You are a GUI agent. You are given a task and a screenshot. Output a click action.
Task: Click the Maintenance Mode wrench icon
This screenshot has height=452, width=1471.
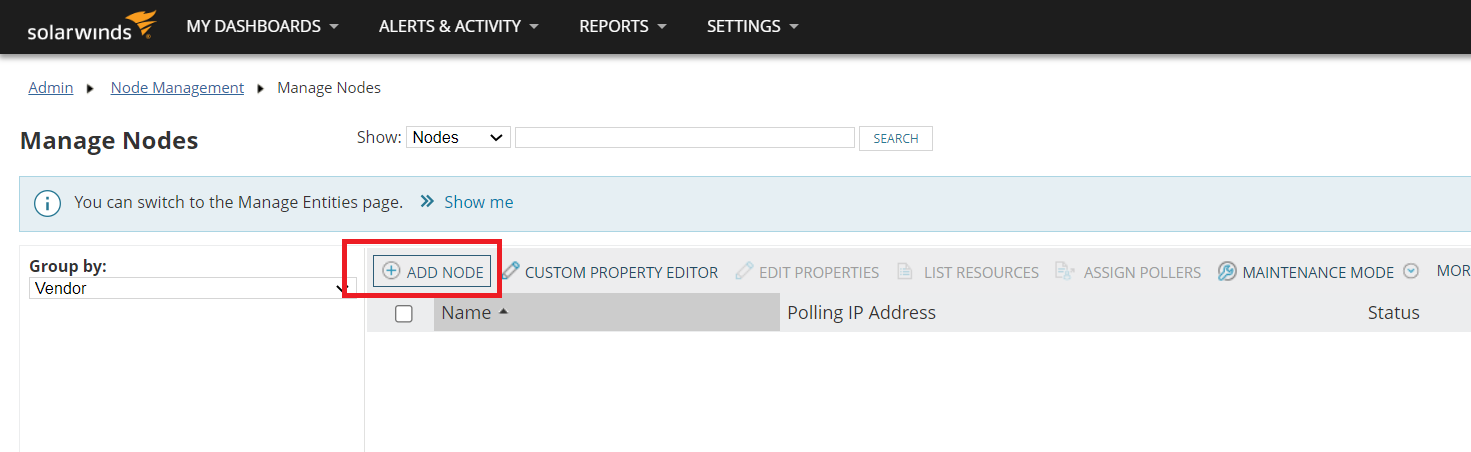tap(1227, 271)
